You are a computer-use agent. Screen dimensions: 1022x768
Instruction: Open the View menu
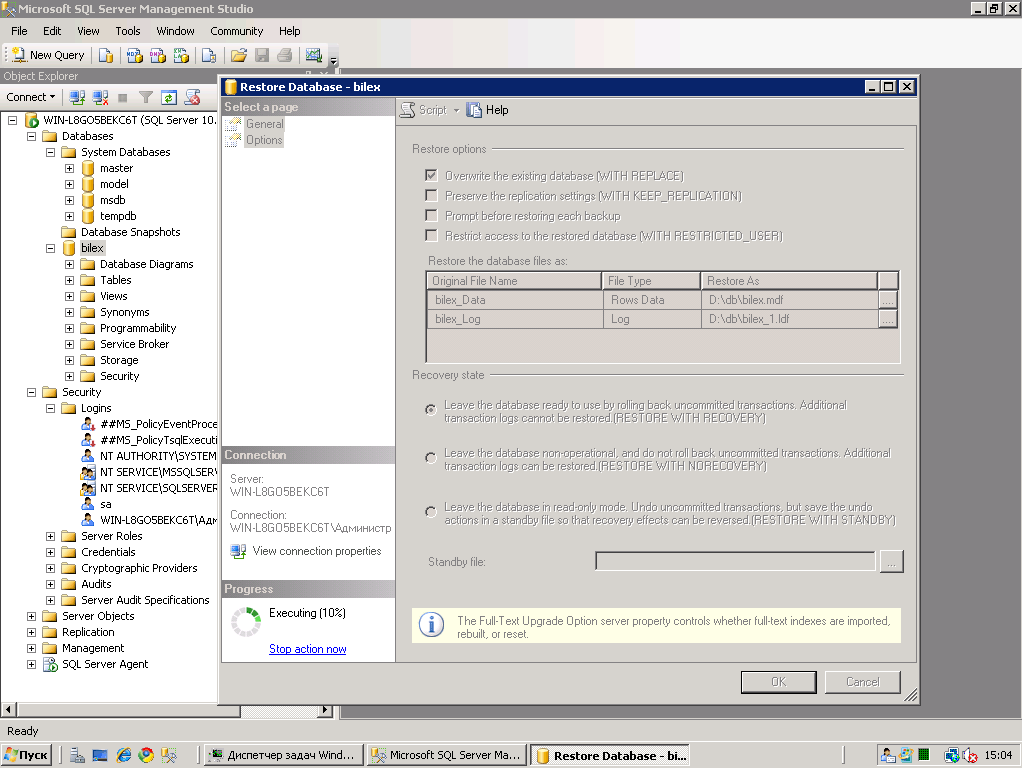[x=88, y=31]
